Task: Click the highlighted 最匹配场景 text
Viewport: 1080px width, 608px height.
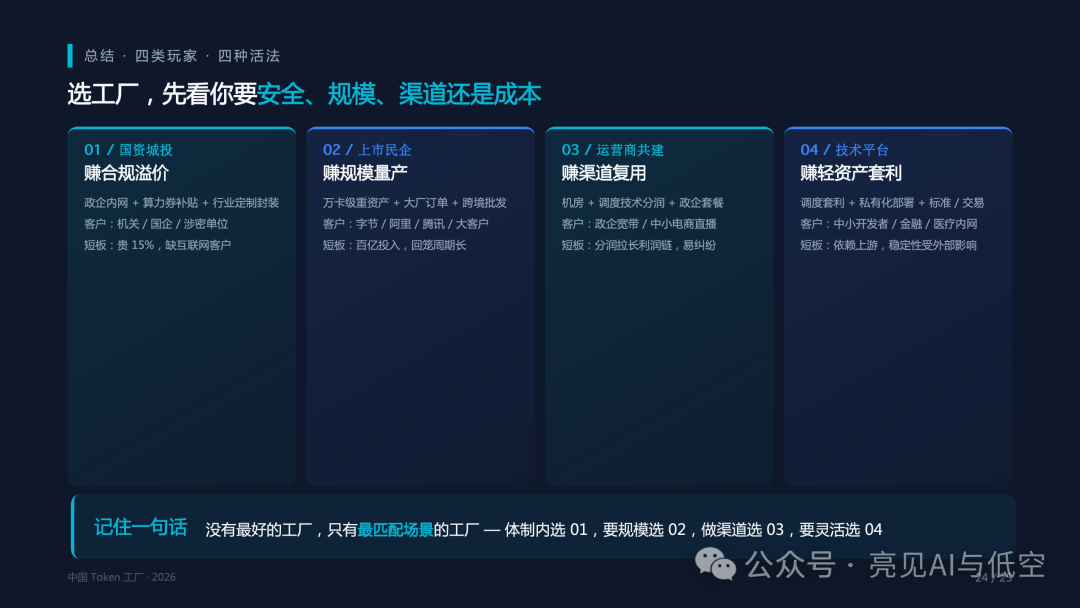Action: pyautogui.click(x=395, y=530)
